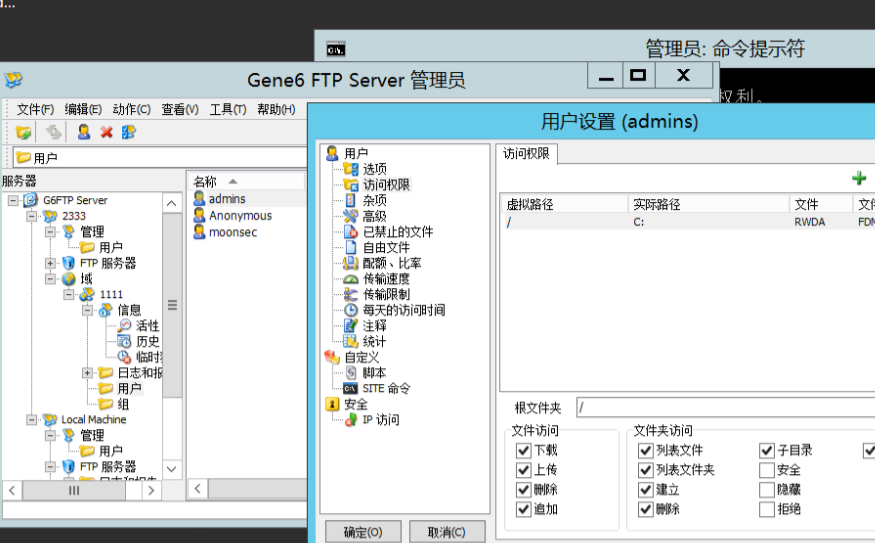Expand the 日志和报 tree node
875x543 pixels.
[88, 372]
